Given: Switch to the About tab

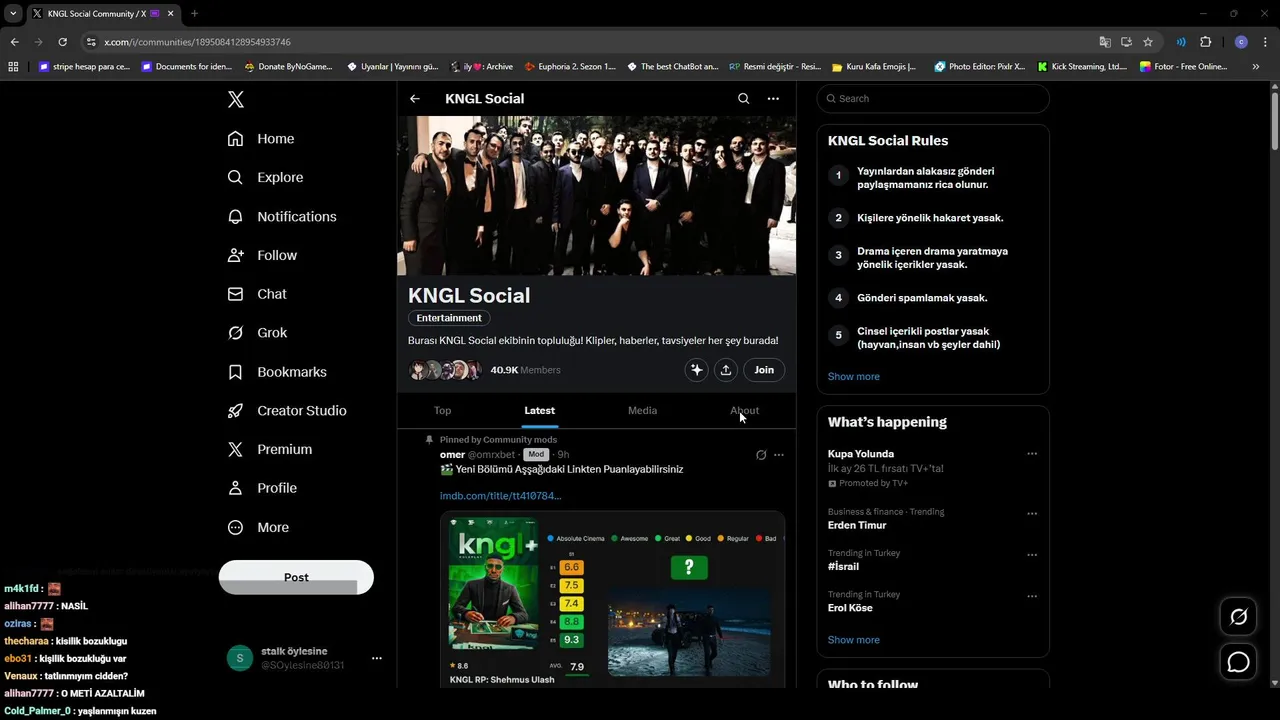Looking at the screenshot, I should click(744, 410).
